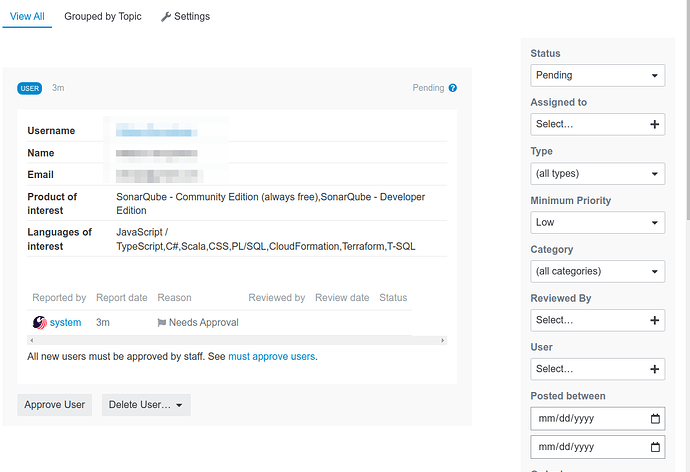Screen dimensions: 690x472
Task: Open the Category dropdown showing all categories
Action: tap(598, 271)
